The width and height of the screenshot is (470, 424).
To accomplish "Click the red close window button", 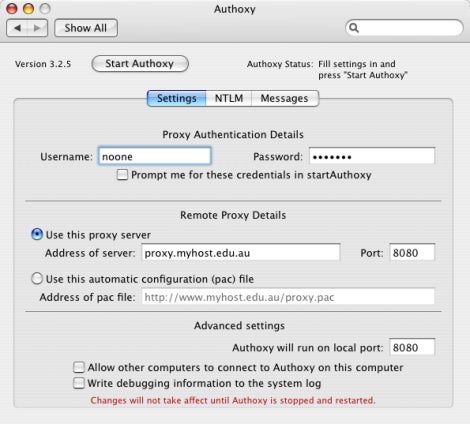I will click(12, 9).
